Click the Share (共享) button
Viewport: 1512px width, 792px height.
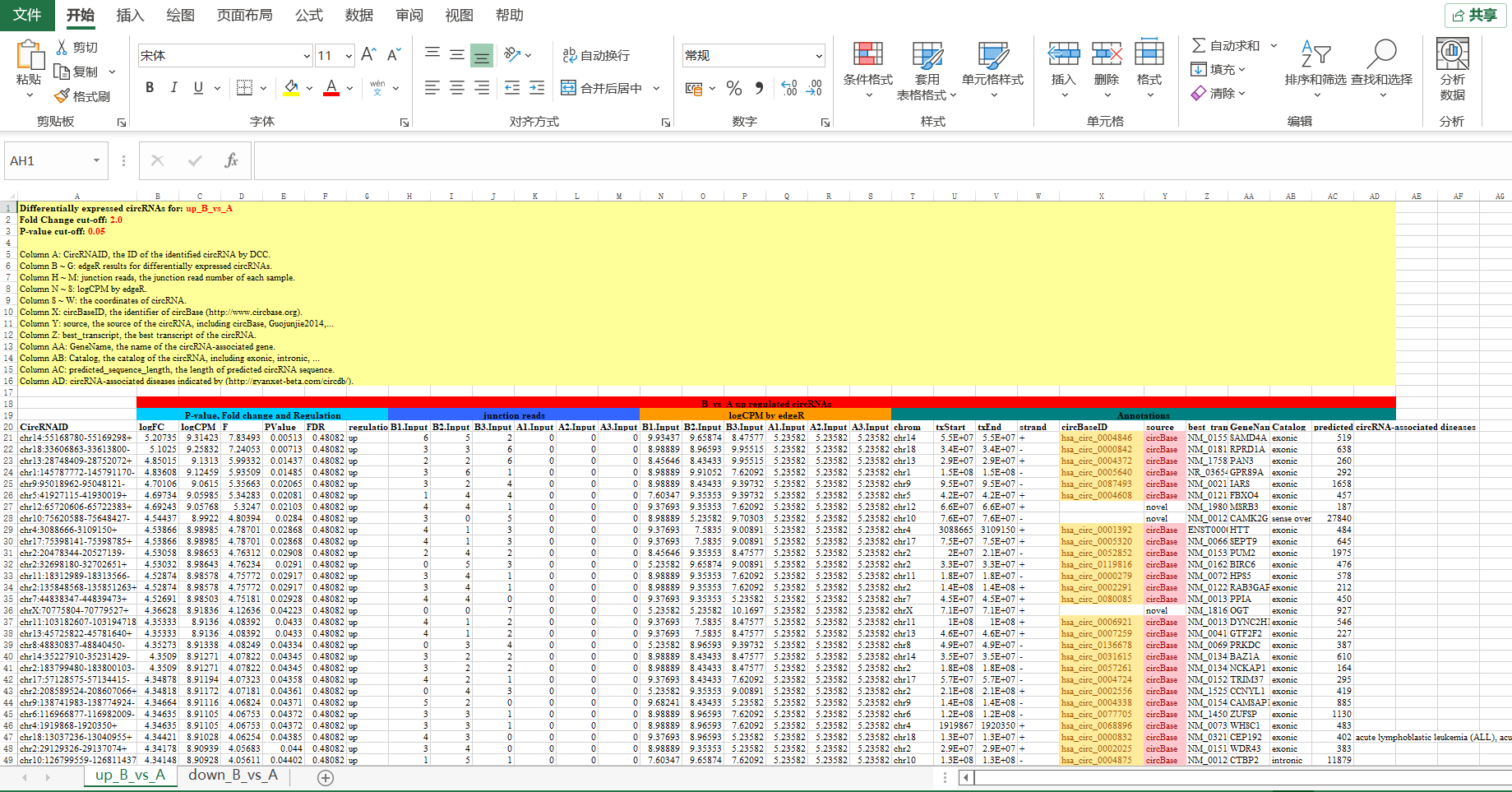click(1475, 15)
